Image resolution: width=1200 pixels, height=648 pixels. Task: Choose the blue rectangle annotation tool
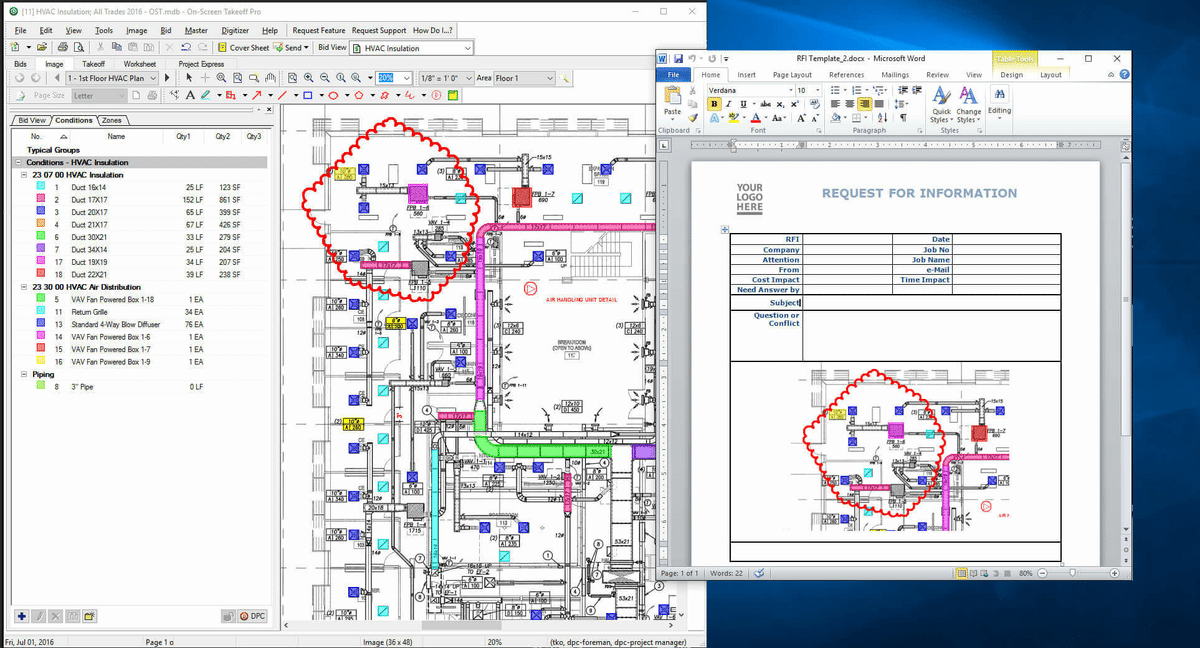pyautogui.click(x=308, y=96)
